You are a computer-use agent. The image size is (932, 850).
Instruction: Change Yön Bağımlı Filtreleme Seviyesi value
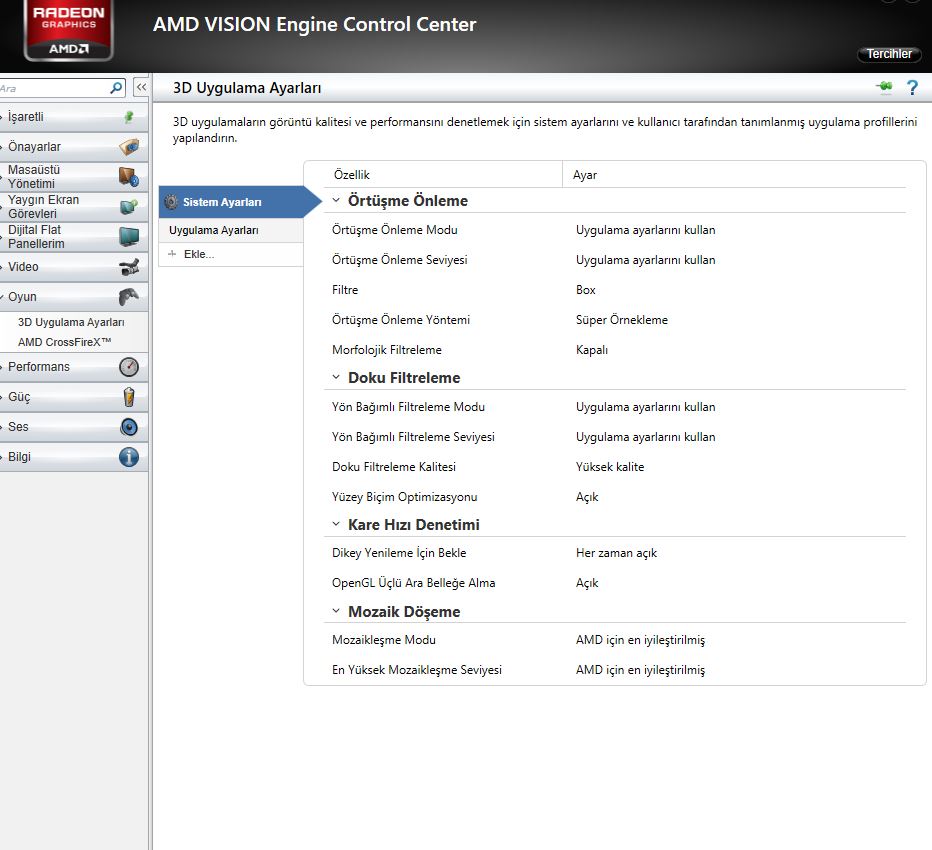[x=646, y=437]
